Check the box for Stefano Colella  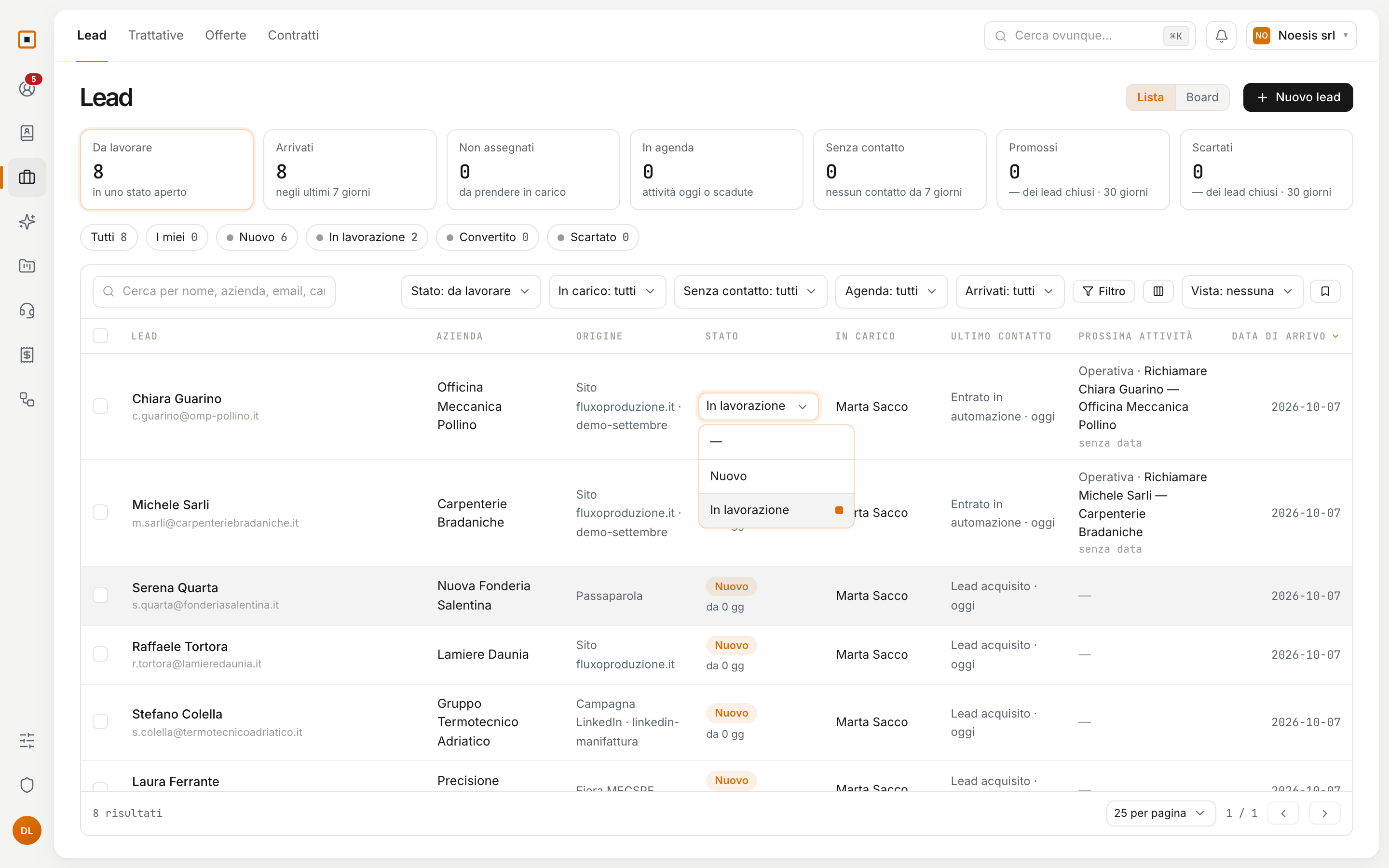(100, 721)
